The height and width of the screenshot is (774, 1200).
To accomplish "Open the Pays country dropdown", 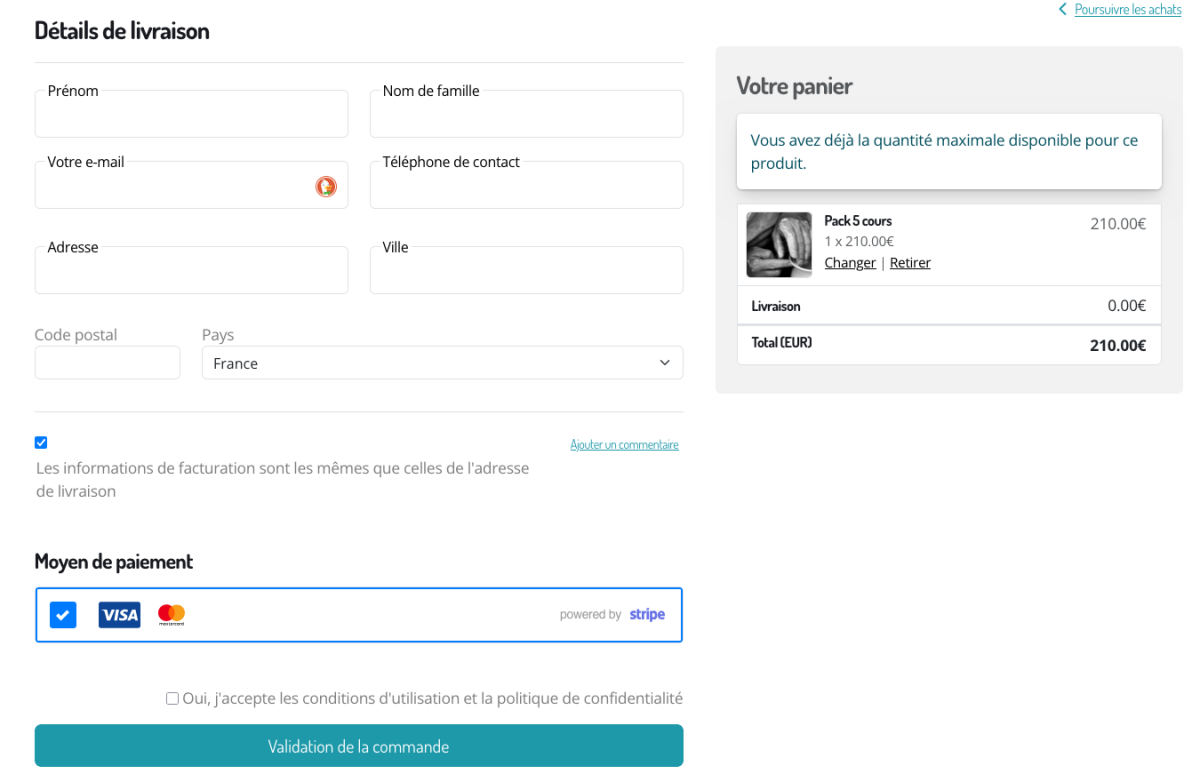I will tap(442, 363).
